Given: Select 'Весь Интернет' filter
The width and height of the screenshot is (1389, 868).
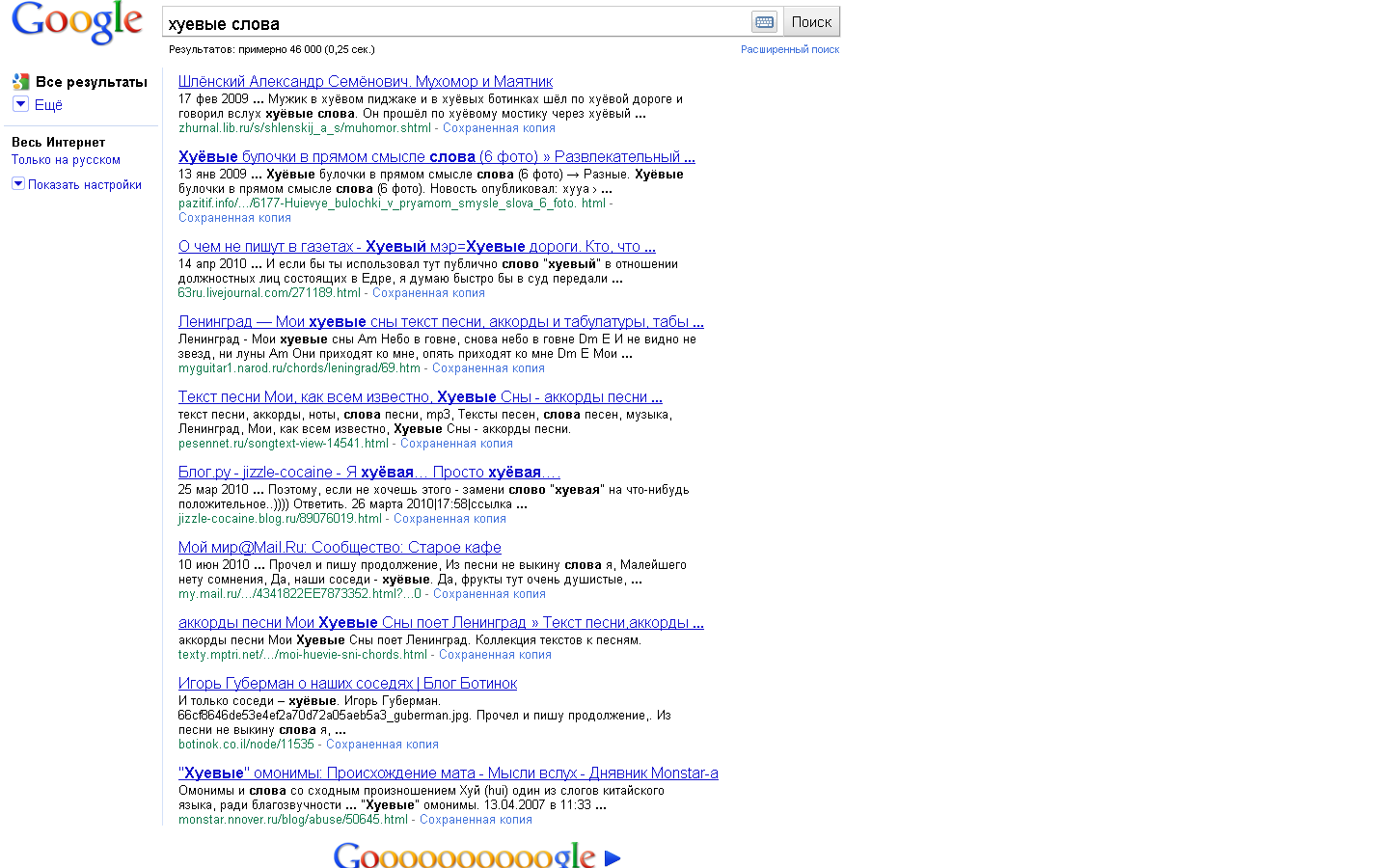Looking at the screenshot, I should (58, 142).
